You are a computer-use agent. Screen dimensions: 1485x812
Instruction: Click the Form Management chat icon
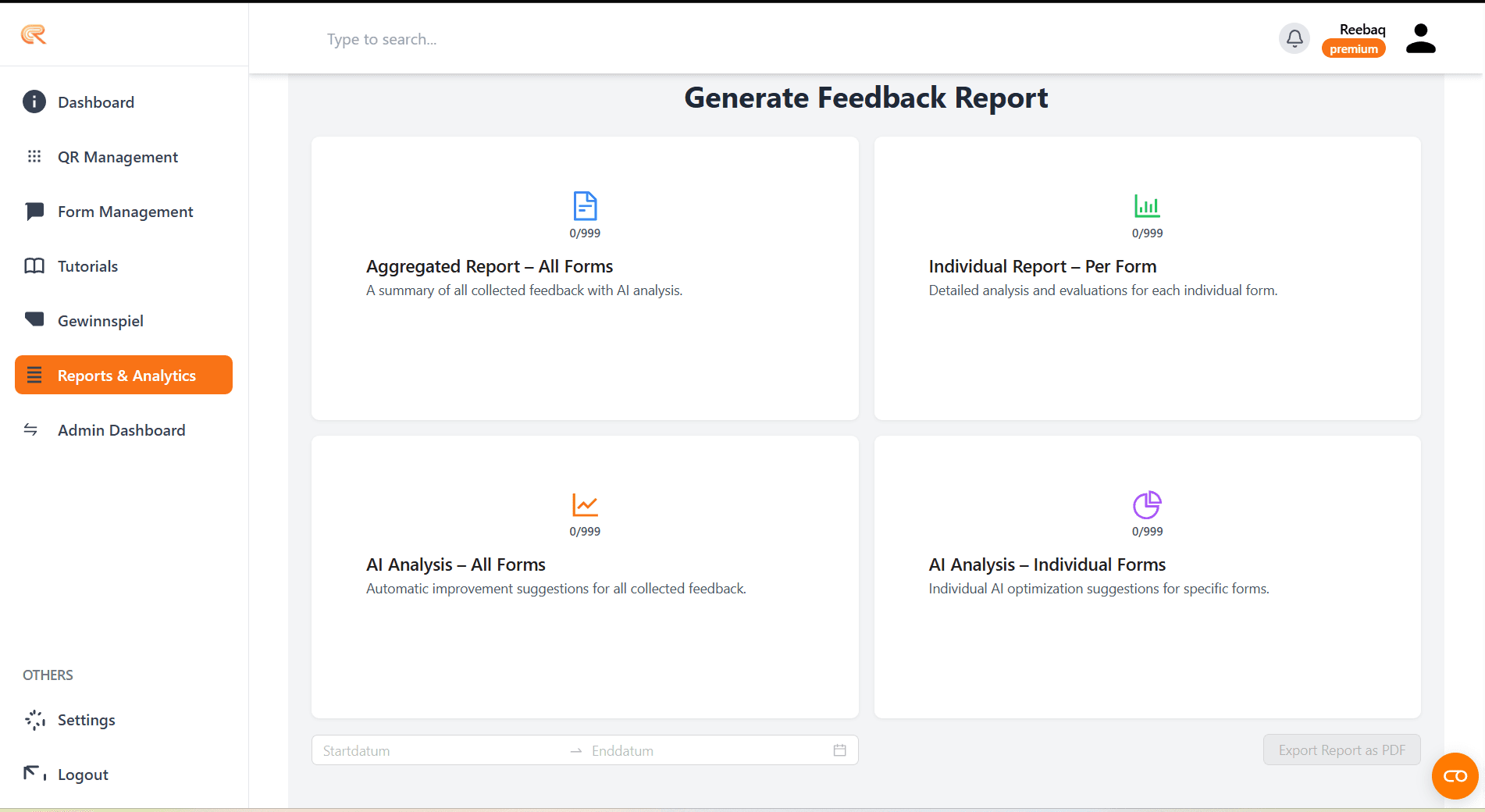pos(34,211)
